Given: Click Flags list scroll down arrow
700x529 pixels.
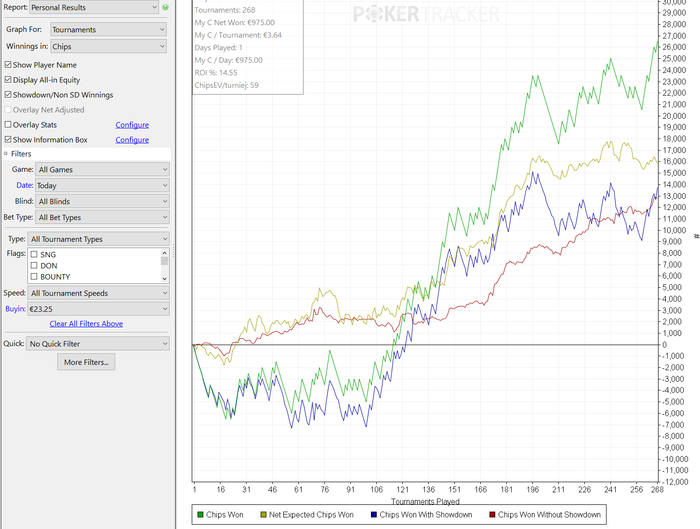Looking at the screenshot, I should [164, 279].
